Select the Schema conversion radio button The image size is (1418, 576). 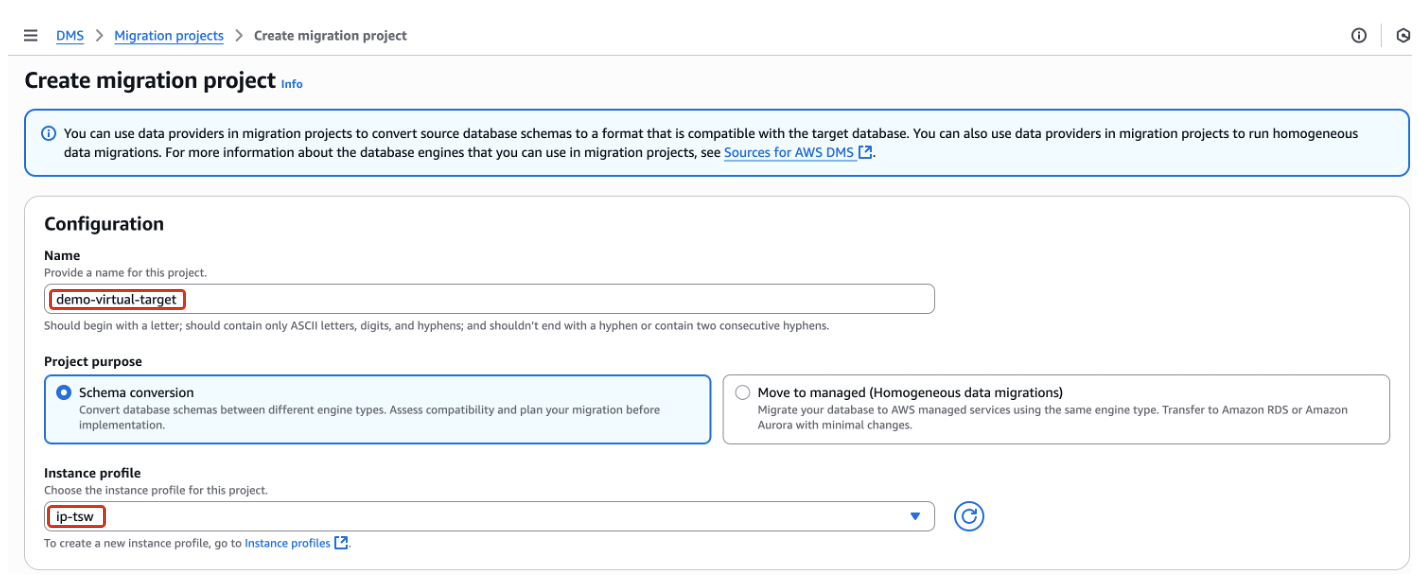point(64,393)
